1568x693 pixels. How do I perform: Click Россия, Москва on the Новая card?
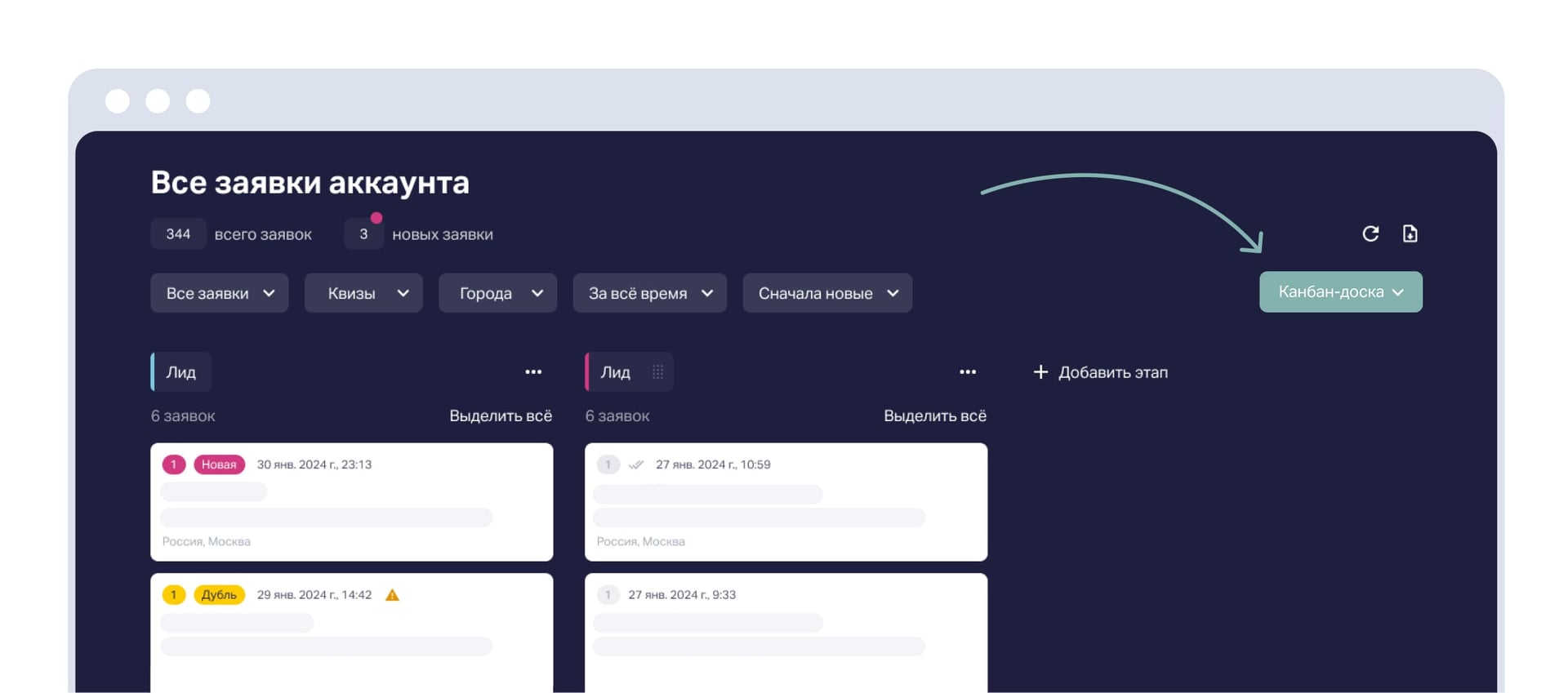[207, 541]
